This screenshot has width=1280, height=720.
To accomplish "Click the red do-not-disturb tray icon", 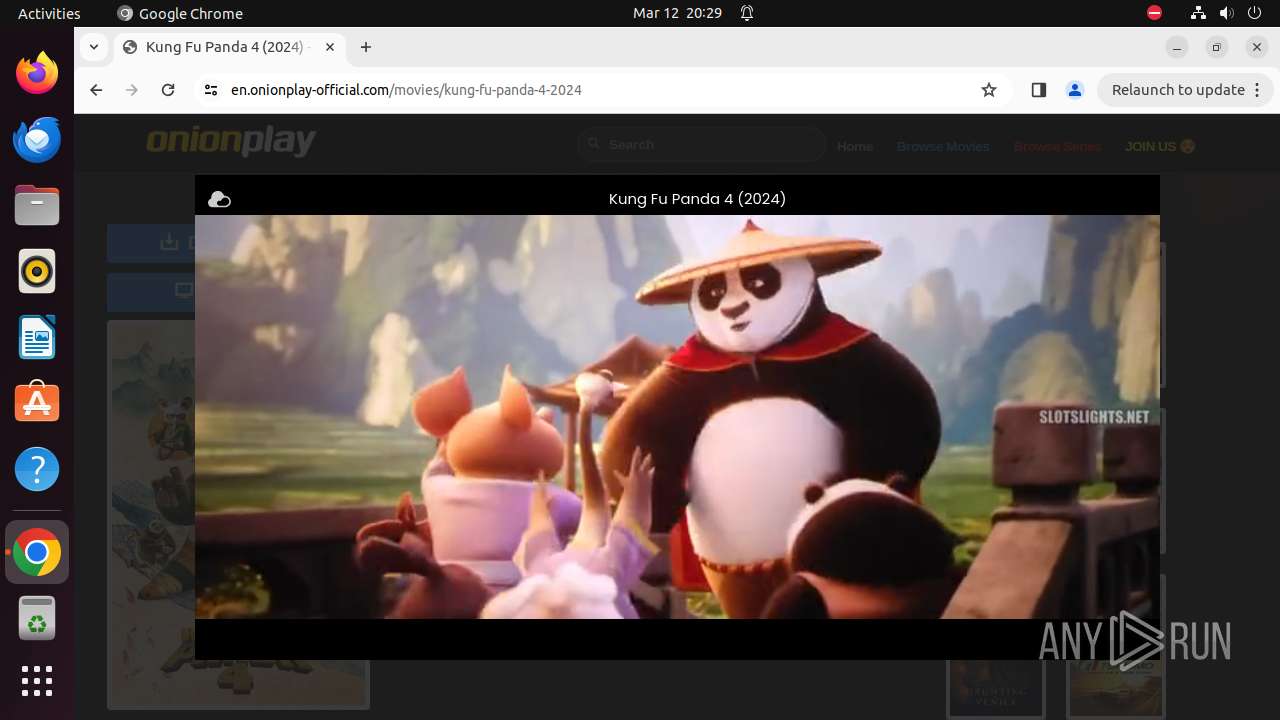I will pos(1154,13).
